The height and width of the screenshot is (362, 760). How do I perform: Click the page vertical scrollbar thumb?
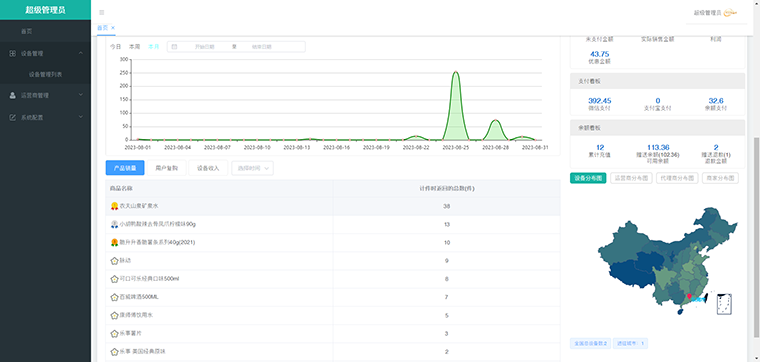(x=757, y=236)
